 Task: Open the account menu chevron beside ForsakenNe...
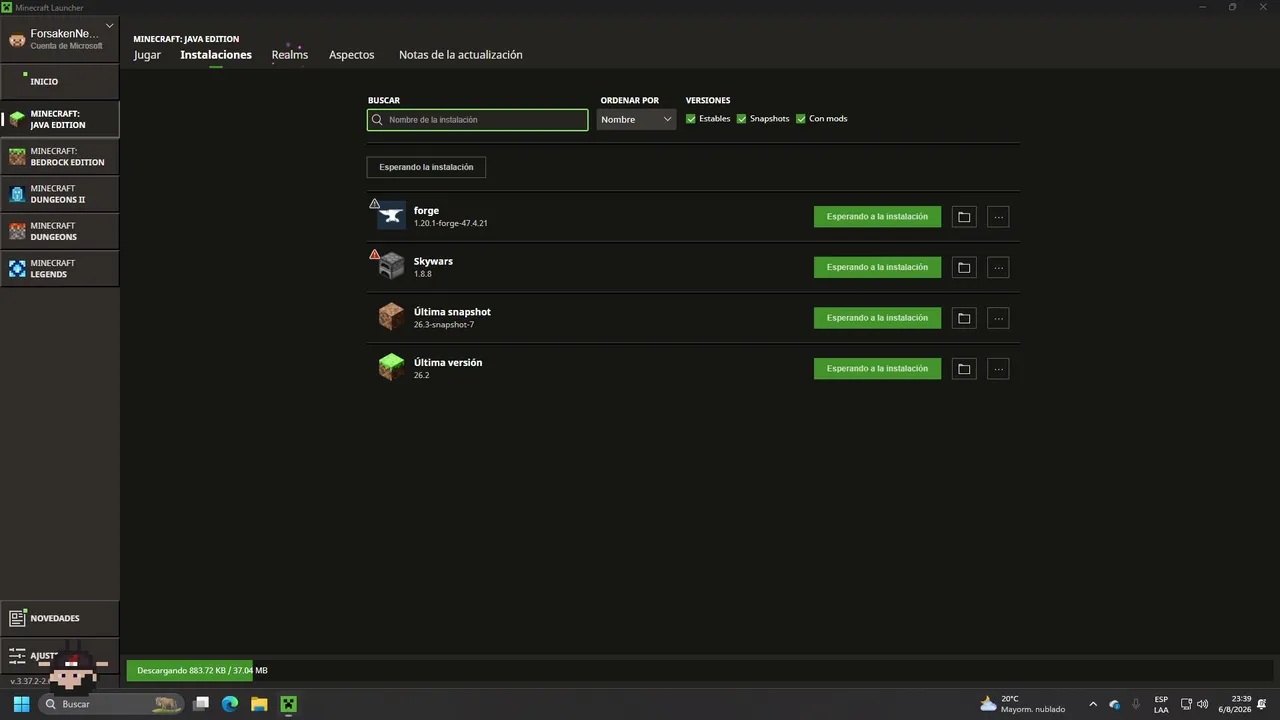point(109,26)
